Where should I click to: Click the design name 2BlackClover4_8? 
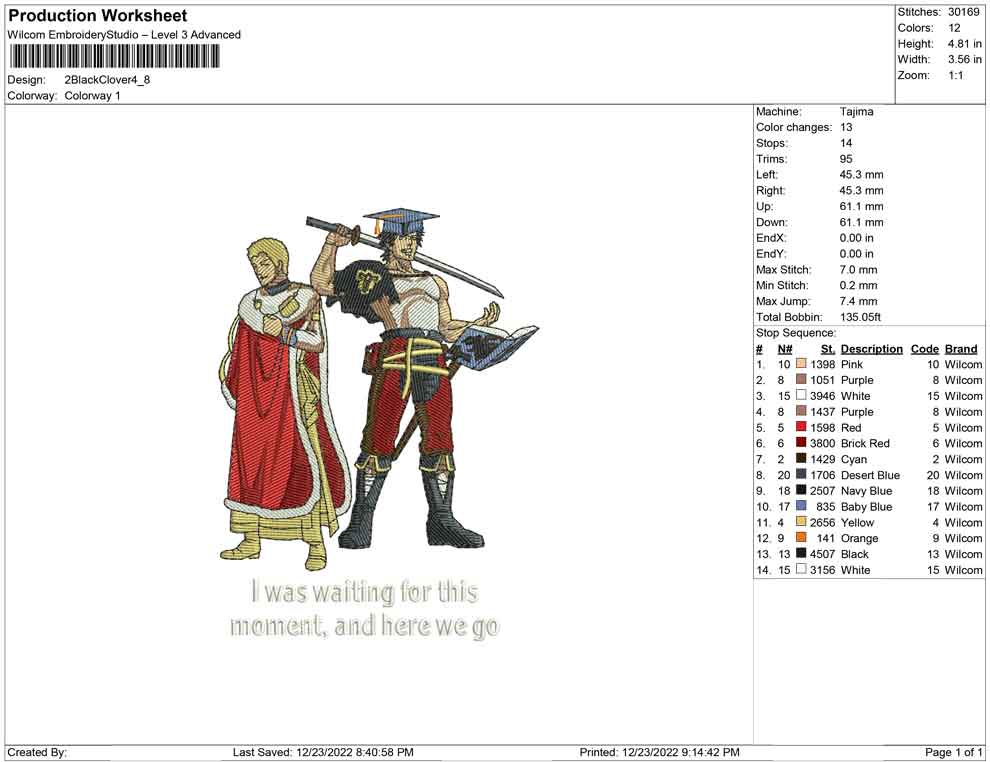point(107,80)
